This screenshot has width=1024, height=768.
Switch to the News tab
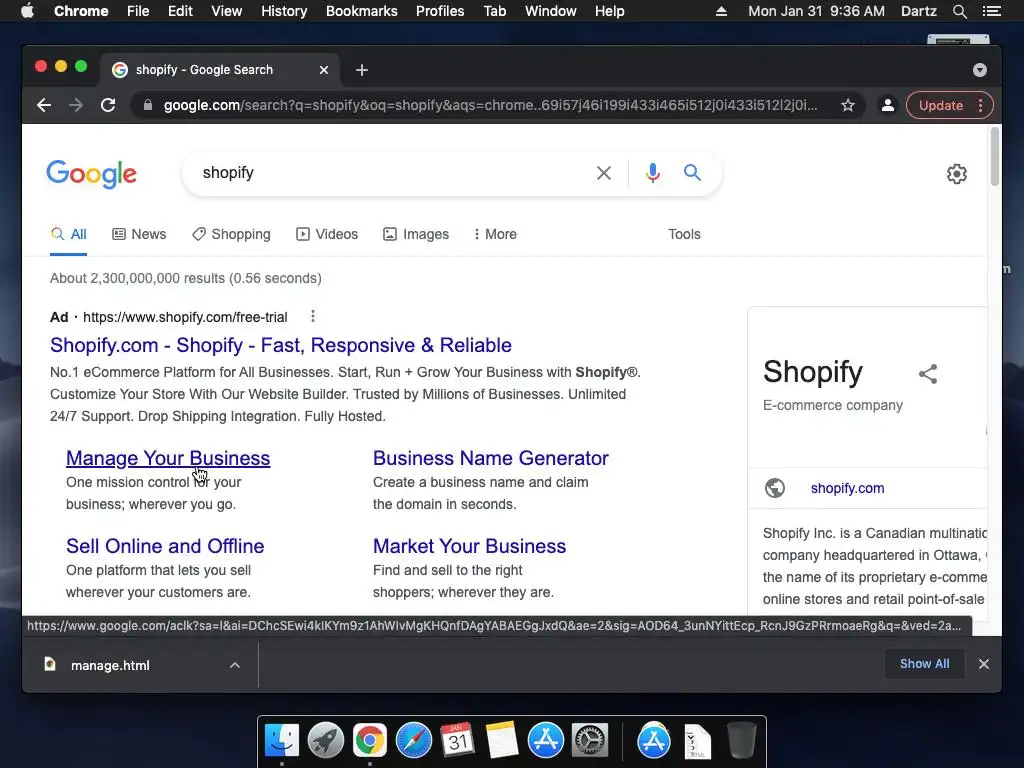pyautogui.click(x=139, y=234)
